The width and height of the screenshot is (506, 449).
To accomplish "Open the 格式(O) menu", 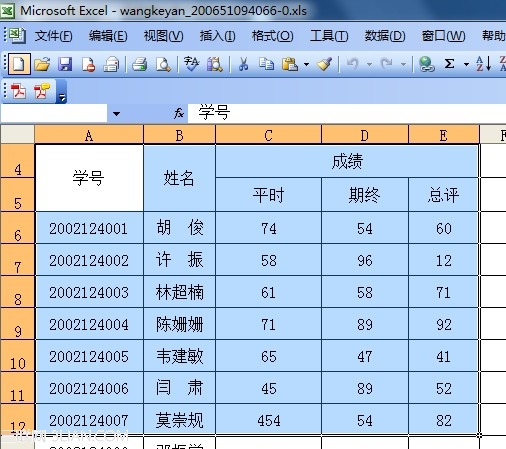I will click(272, 36).
